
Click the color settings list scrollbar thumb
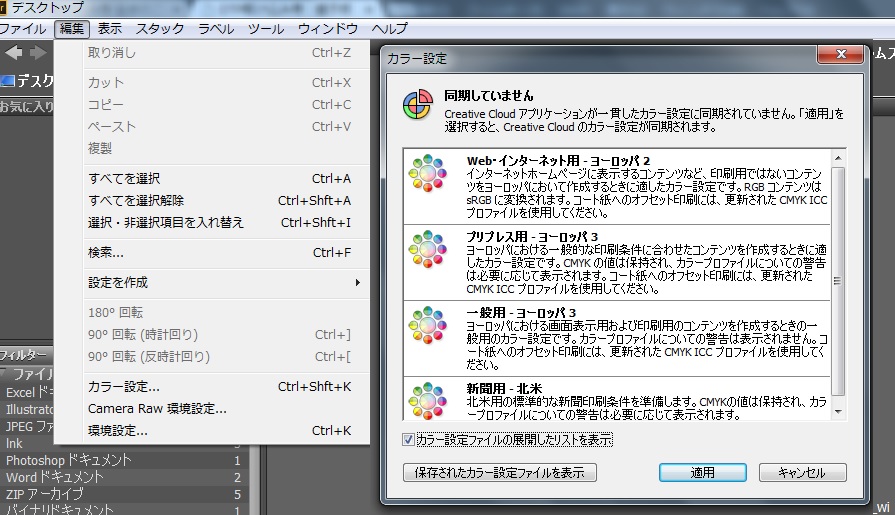click(837, 281)
